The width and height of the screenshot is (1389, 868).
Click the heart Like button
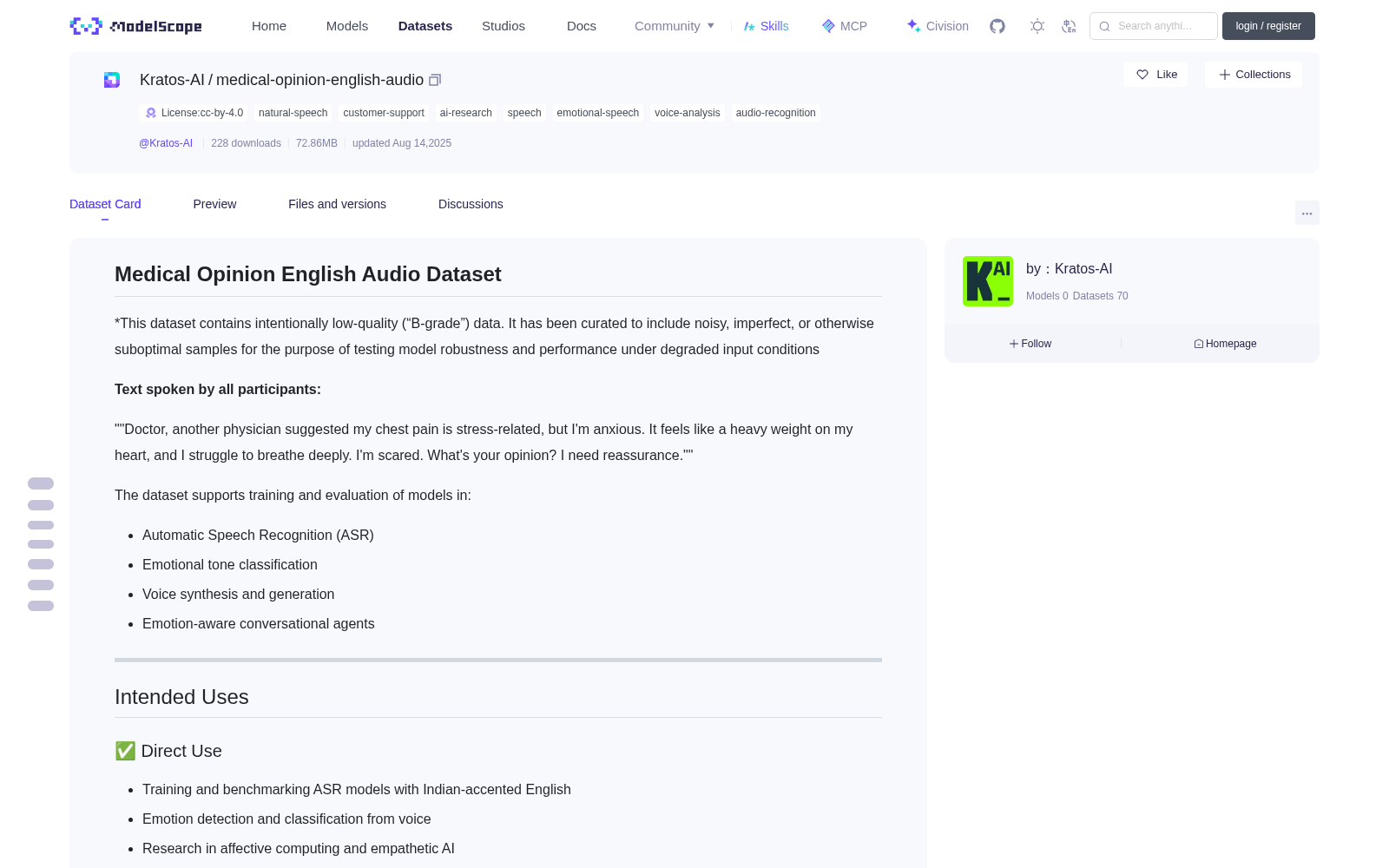[1155, 75]
